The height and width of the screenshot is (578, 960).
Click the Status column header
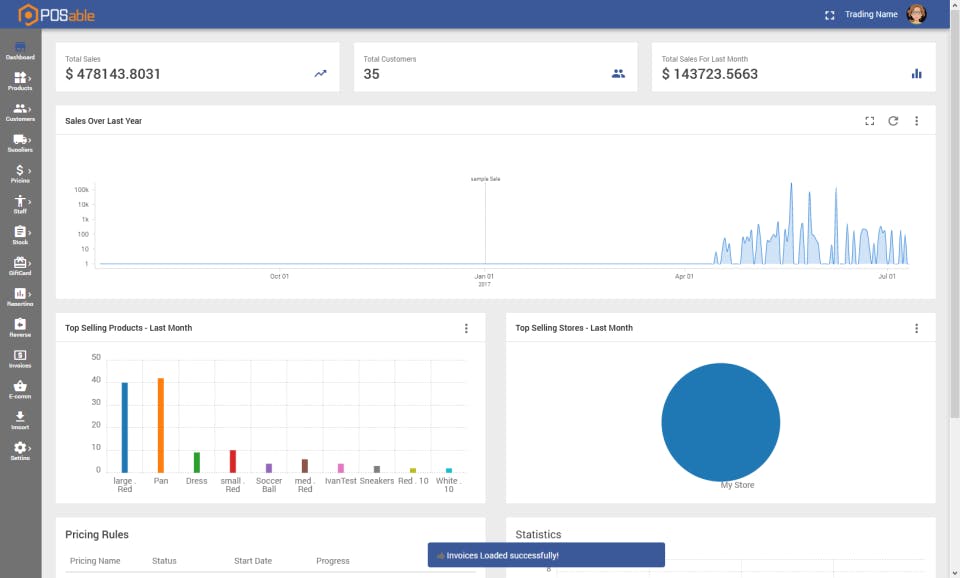point(164,561)
